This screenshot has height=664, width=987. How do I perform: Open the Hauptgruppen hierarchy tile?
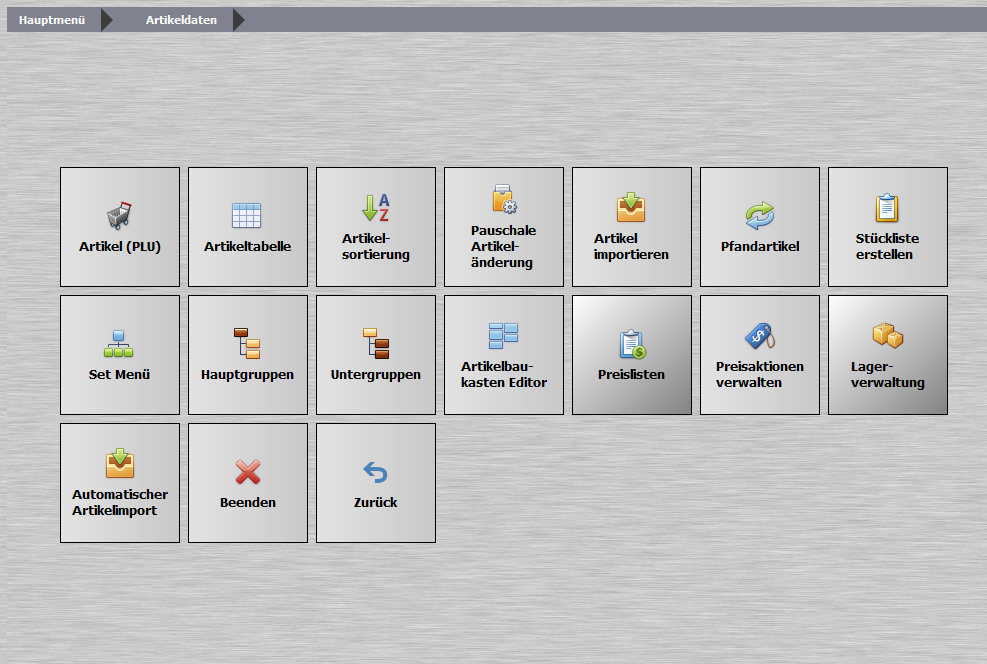coord(248,355)
